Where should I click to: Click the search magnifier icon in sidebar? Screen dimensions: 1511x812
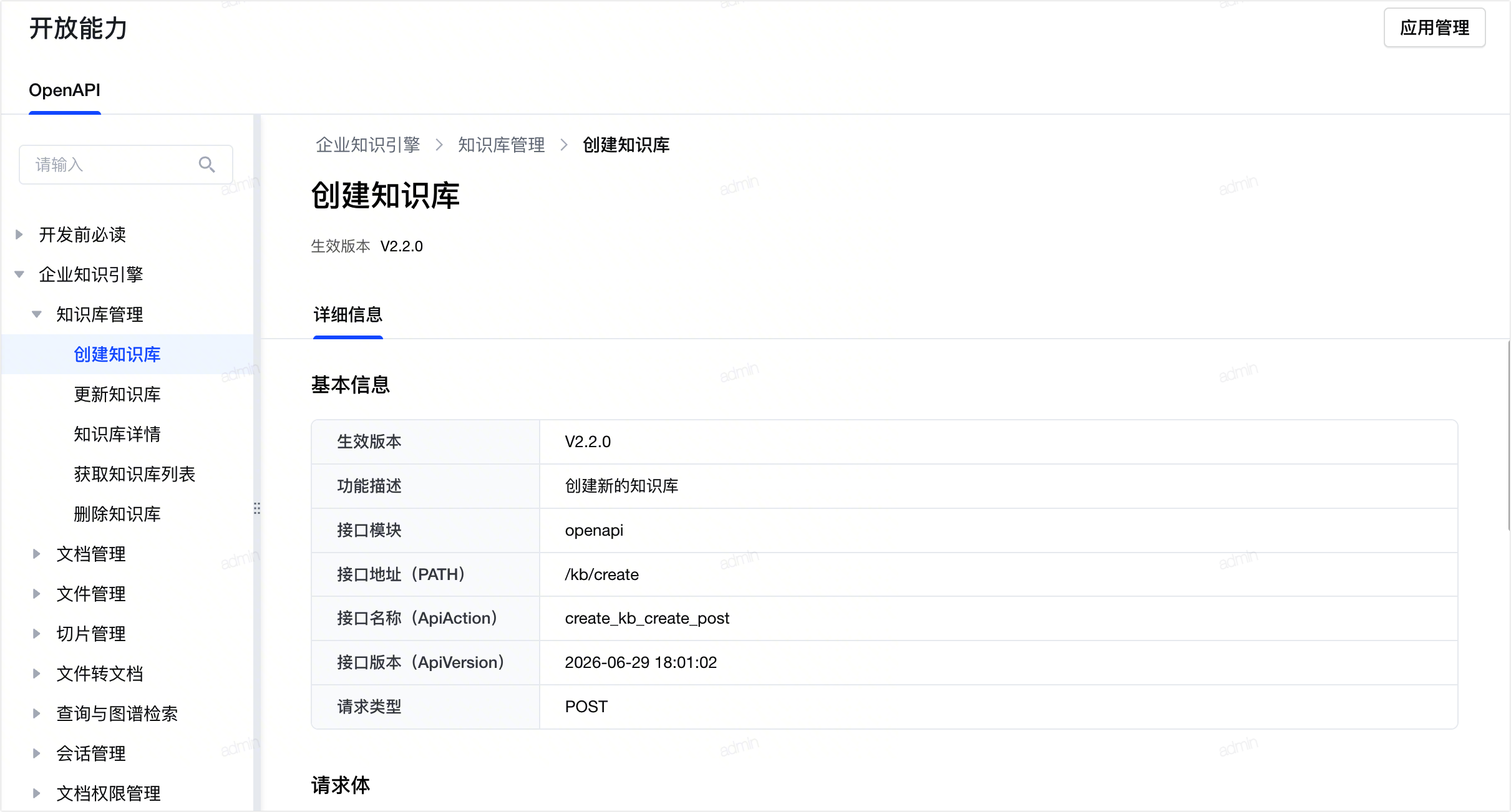coord(206,165)
